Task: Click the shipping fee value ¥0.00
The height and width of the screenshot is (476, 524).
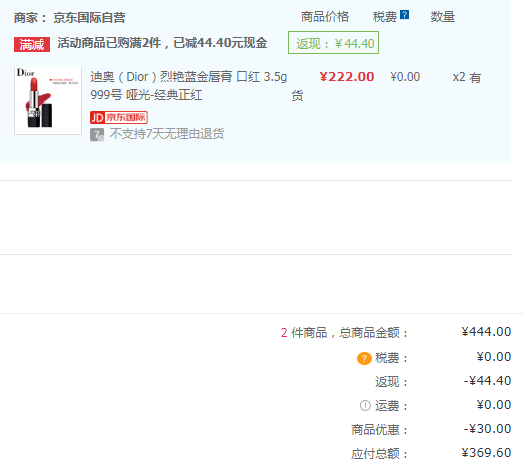Action: pos(494,405)
